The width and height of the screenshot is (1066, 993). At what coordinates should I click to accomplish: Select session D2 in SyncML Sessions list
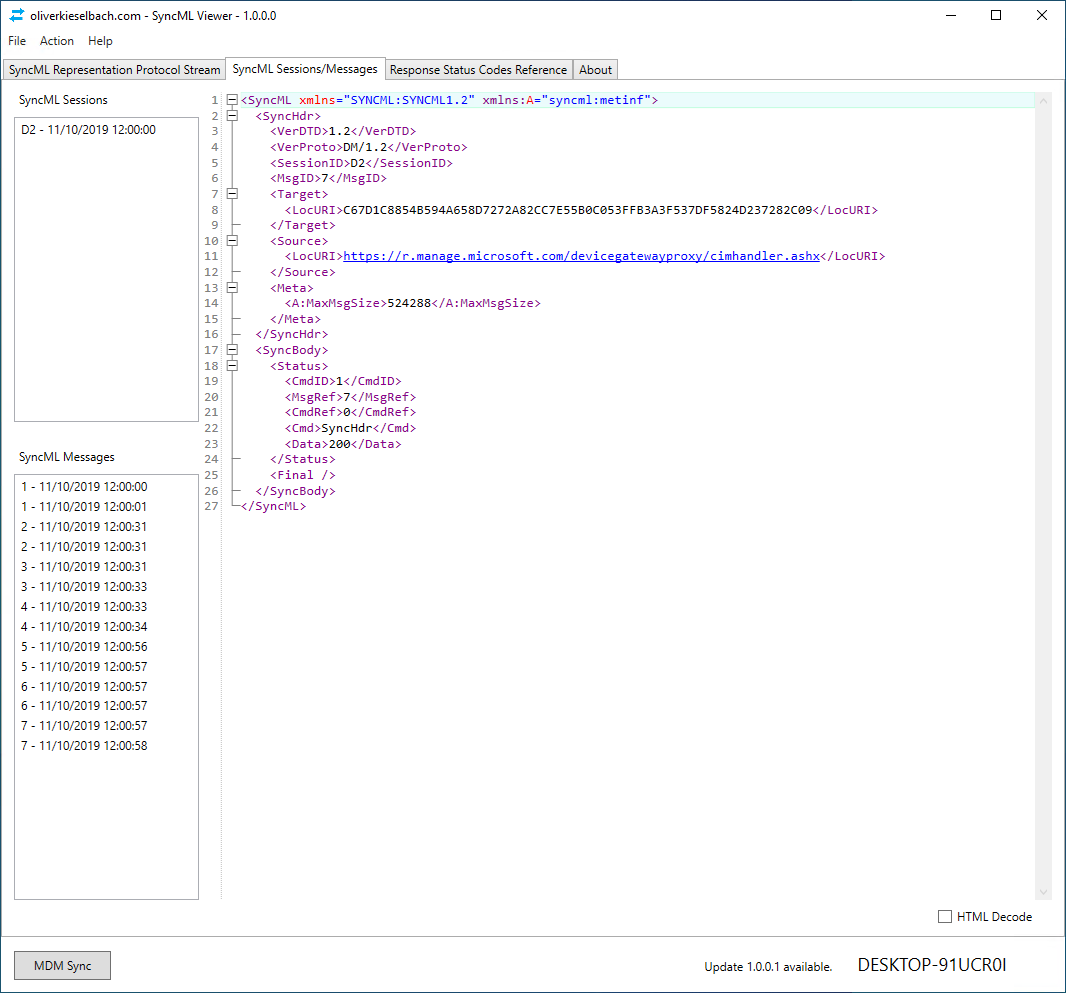point(89,129)
